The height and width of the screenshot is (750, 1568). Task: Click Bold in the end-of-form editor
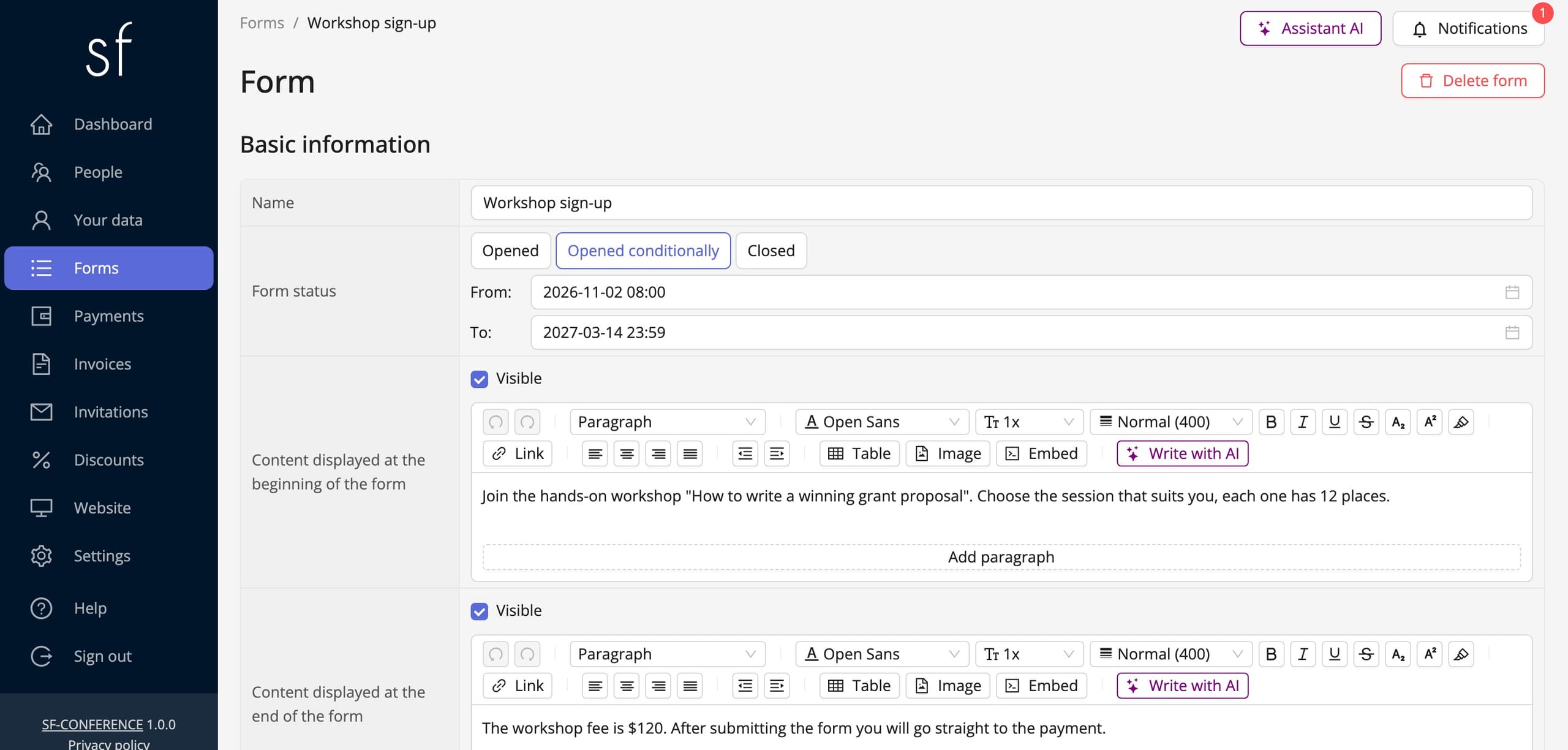point(1271,654)
